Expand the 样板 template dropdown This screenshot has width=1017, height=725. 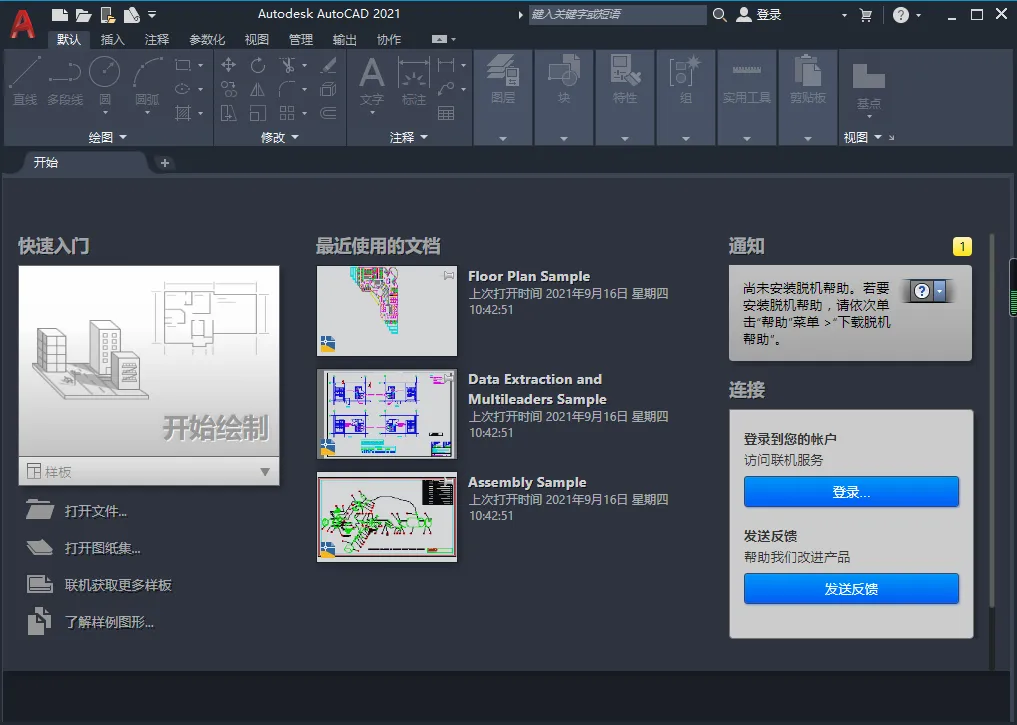(264, 470)
